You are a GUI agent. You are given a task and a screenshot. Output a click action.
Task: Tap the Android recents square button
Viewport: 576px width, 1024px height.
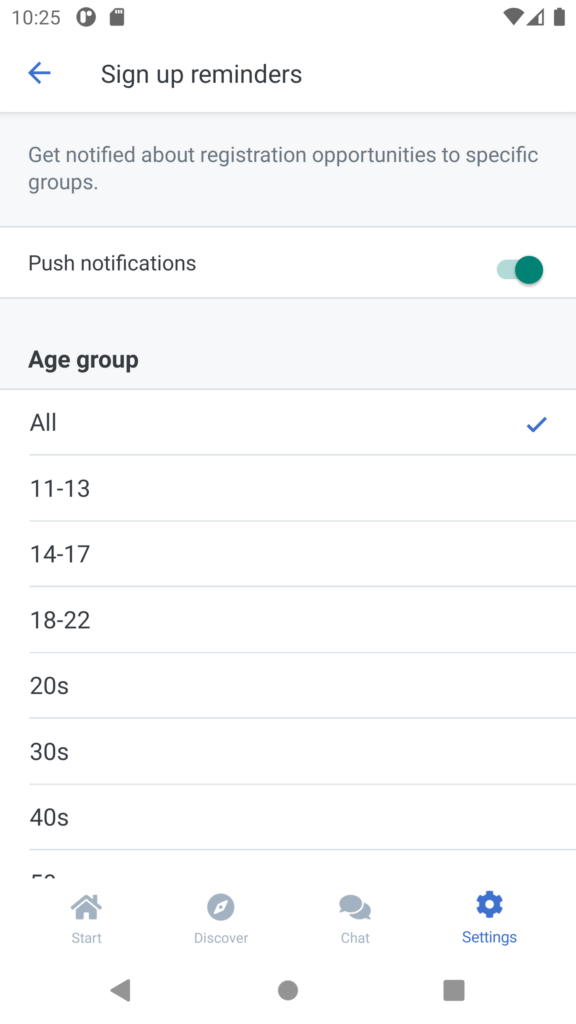454,990
